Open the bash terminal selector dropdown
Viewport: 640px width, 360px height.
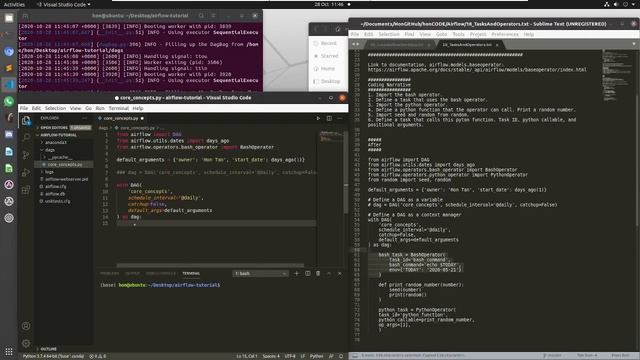[260, 273]
